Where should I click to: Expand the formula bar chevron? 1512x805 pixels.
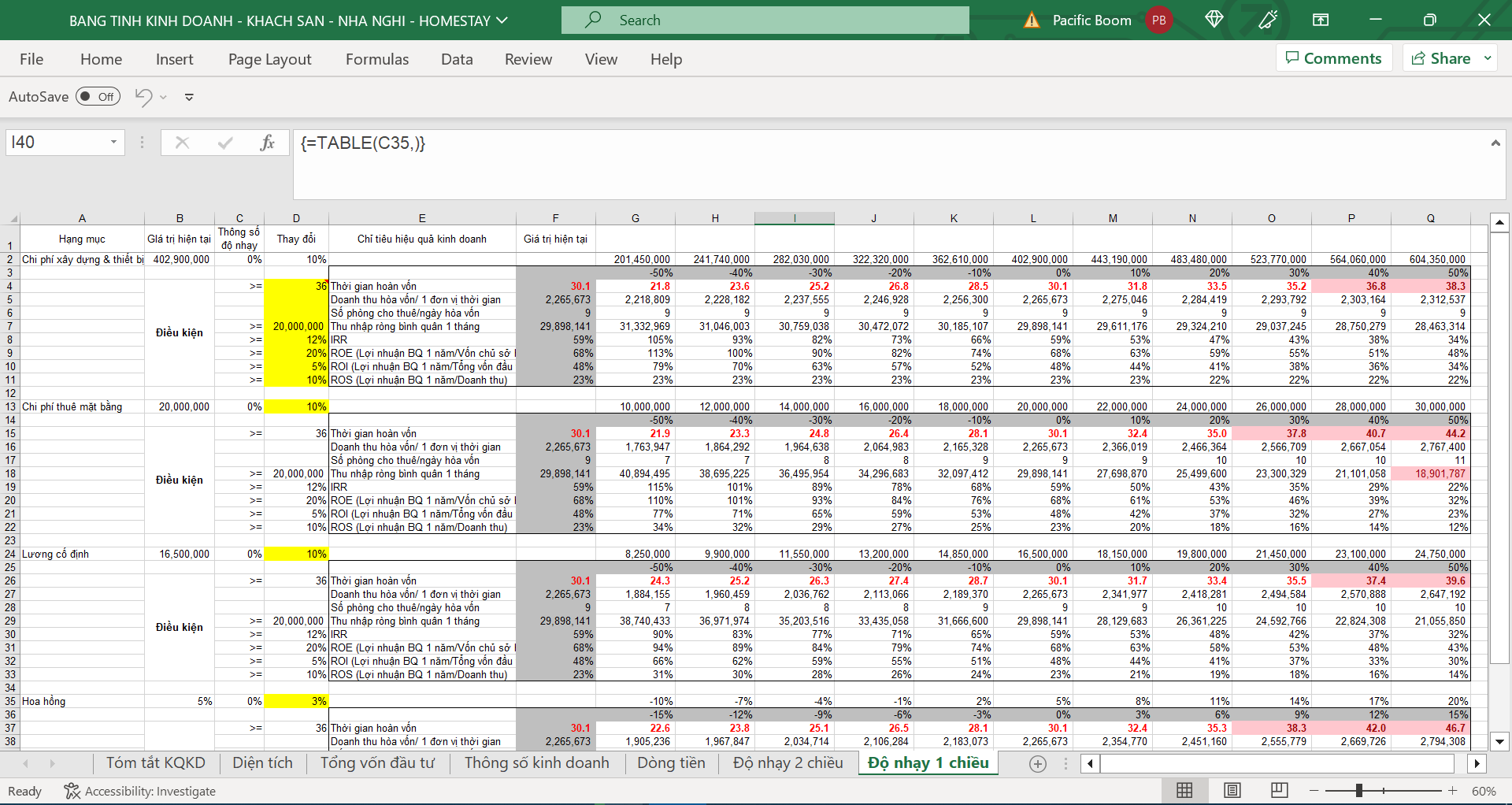pyautogui.click(x=1495, y=143)
